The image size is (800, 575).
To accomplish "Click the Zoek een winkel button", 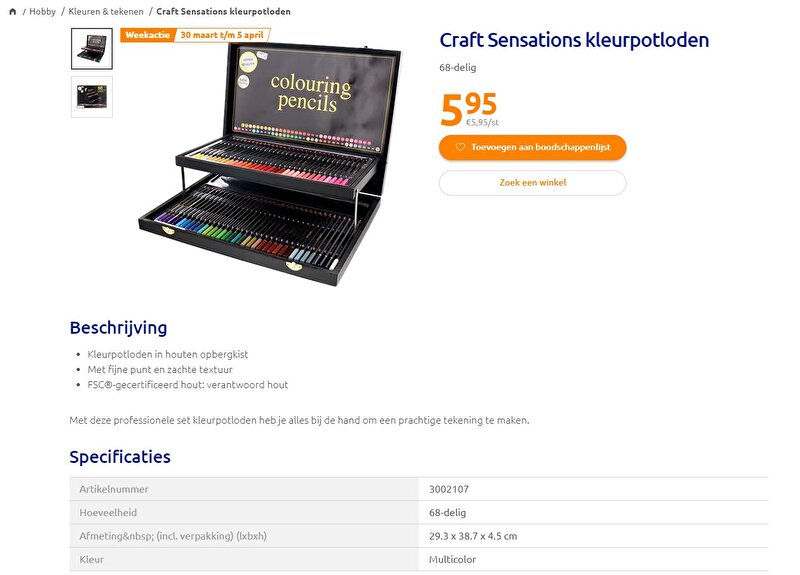I will 532,183.
